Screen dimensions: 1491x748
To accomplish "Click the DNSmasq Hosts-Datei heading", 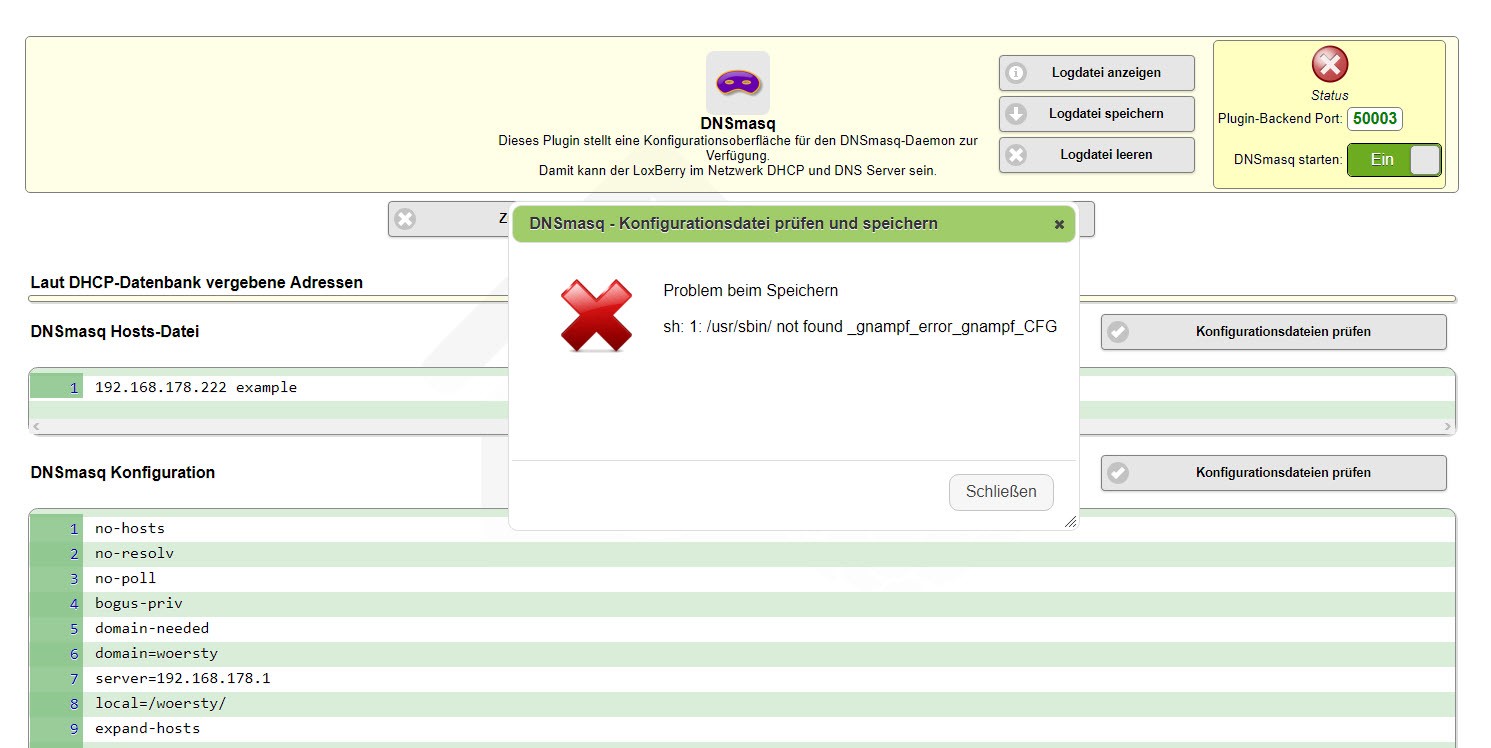I will point(115,331).
